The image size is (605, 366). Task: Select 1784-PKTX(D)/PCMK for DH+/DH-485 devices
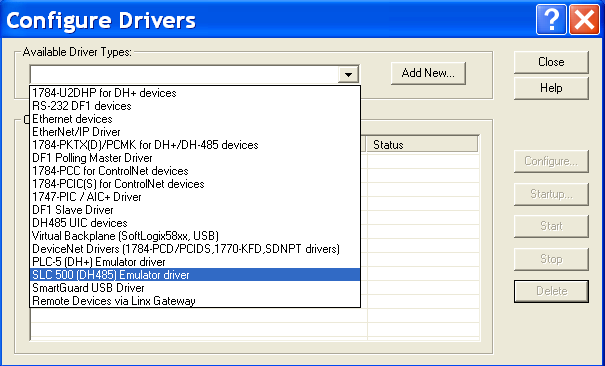[195, 145]
